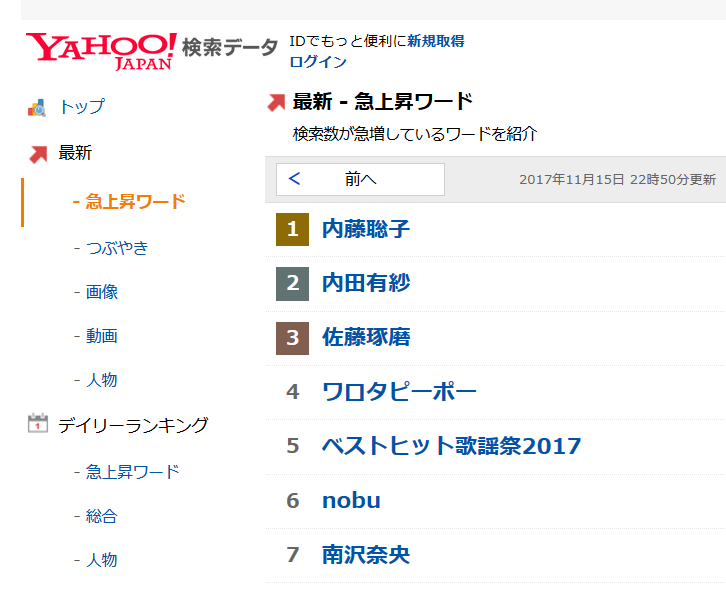This screenshot has width=726, height=589.
Task: Click the トップ chart icon in sidebar
Action: pos(37,107)
